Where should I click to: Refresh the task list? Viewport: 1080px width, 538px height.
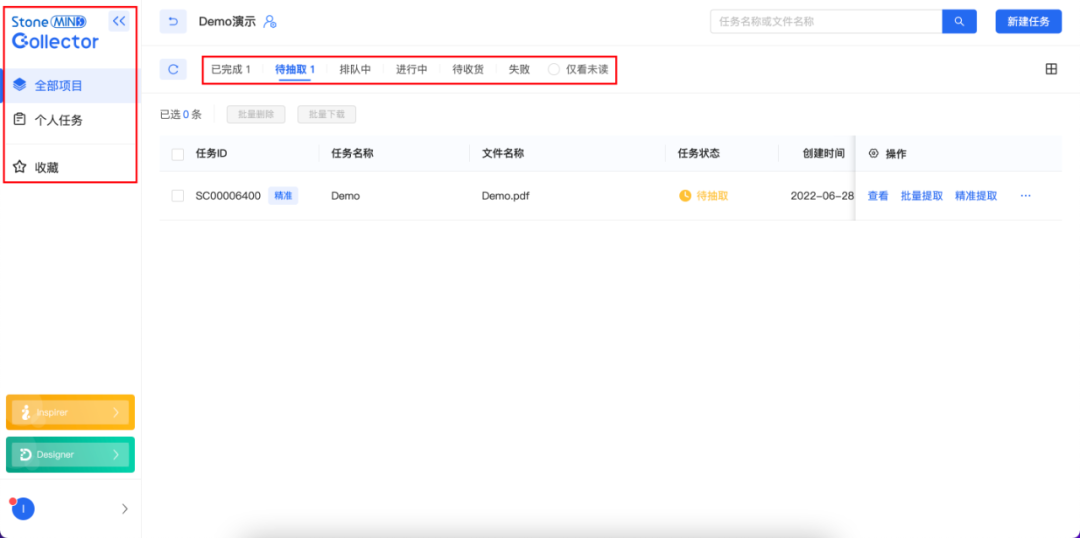[x=173, y=69]
